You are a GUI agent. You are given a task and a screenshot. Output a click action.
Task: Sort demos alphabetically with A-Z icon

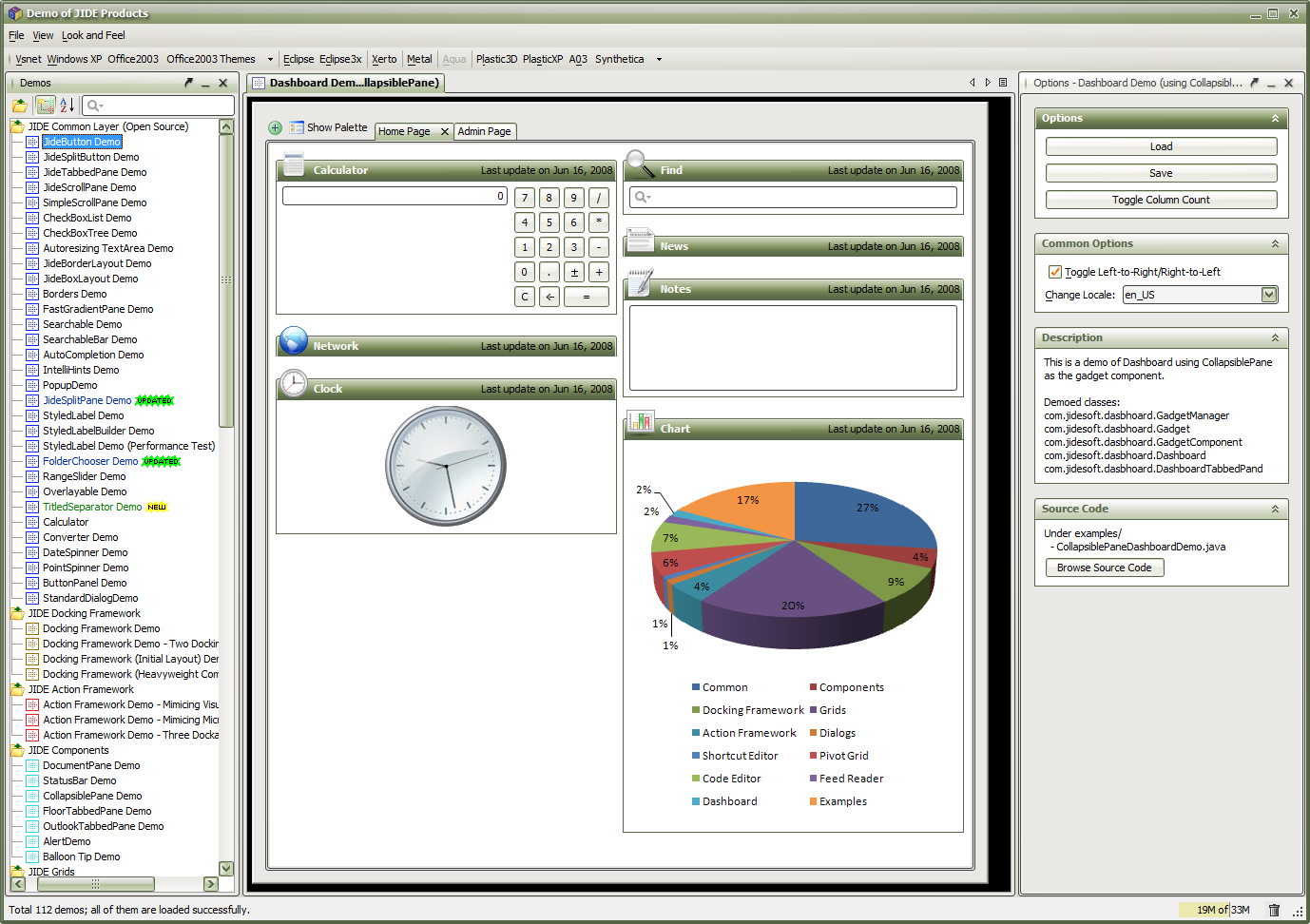click(67, 105)
